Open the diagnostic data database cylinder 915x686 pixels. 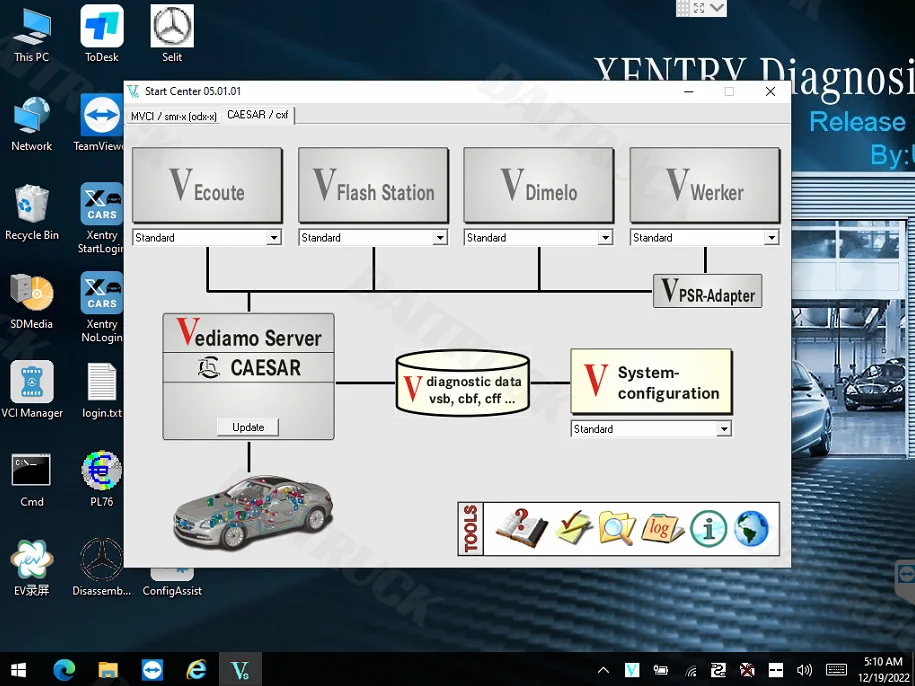point(463,383)
